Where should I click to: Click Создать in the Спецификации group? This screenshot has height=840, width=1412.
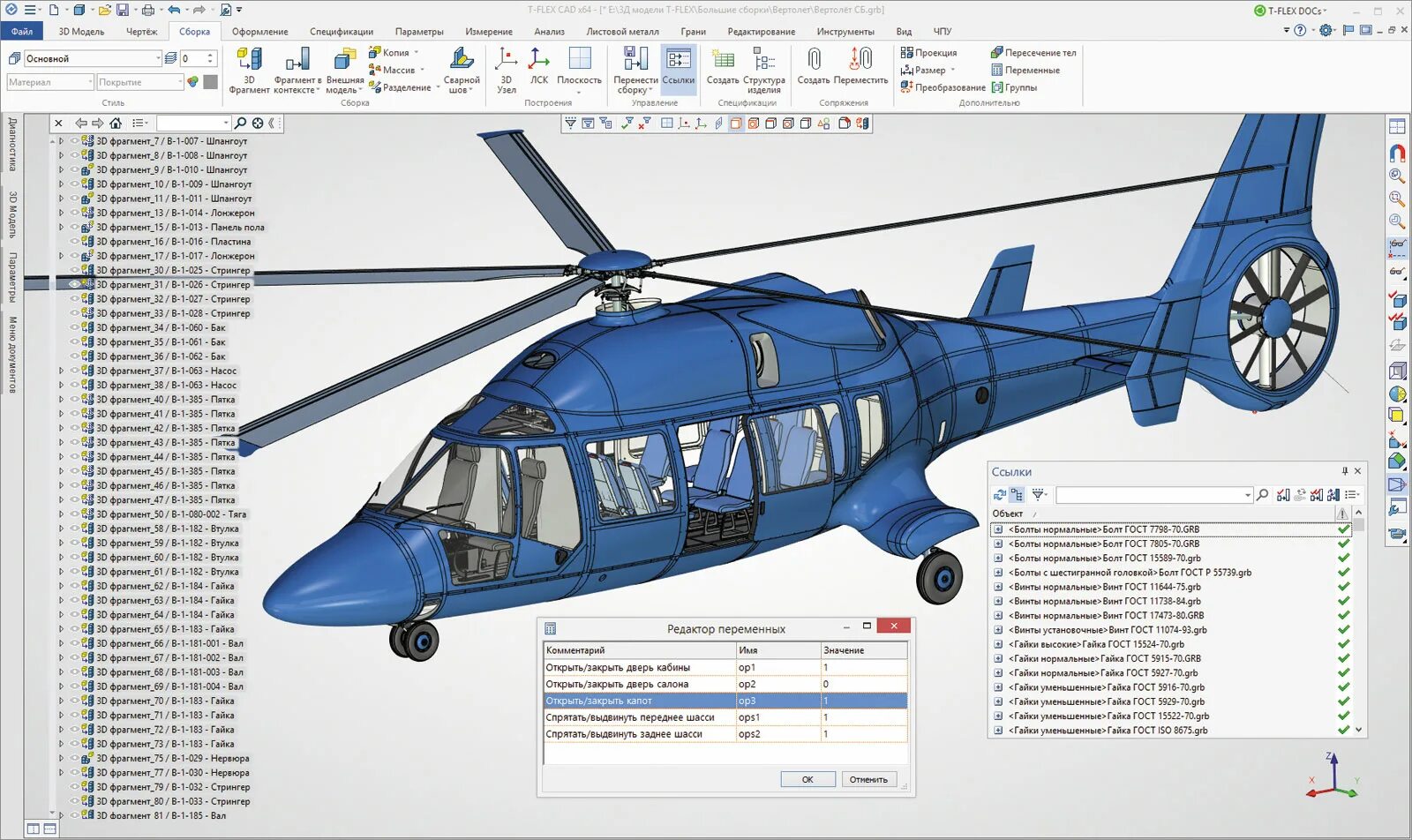point(723,66)
